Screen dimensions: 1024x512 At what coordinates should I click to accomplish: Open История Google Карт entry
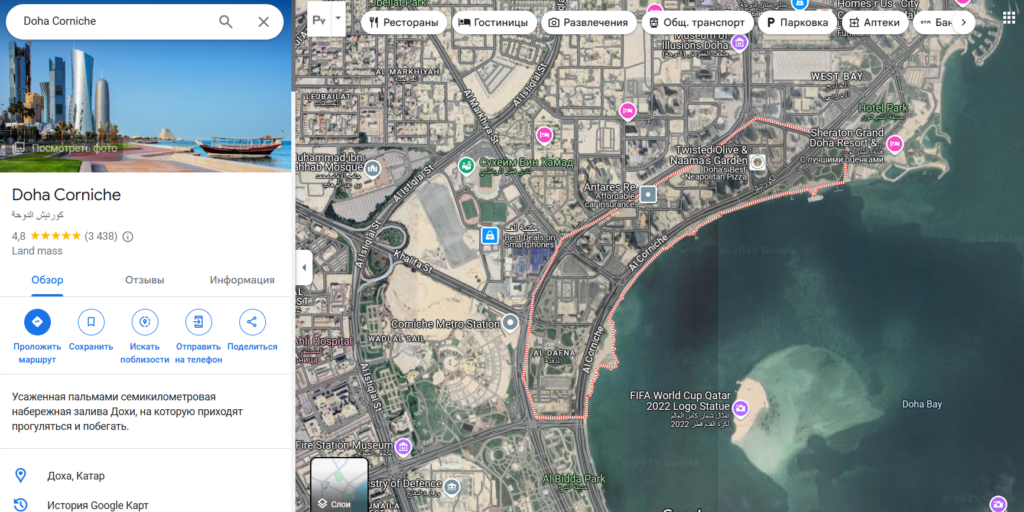coord(97,505)
